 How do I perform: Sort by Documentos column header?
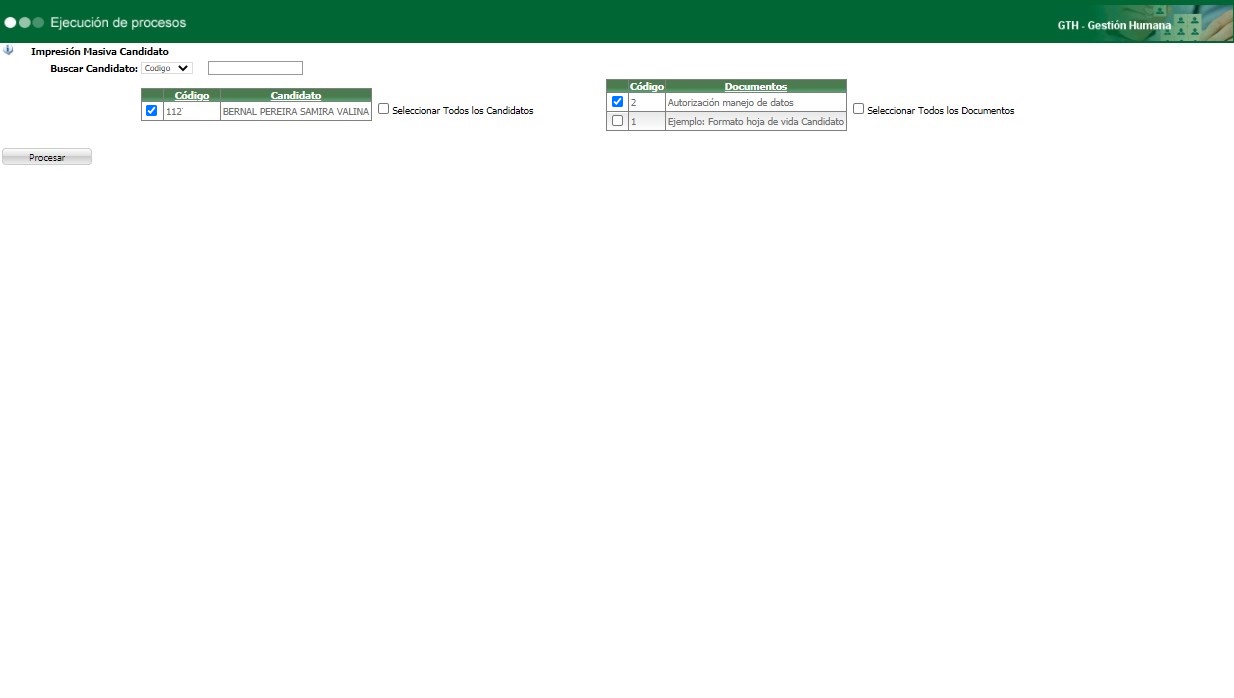[x=756, y=86]
